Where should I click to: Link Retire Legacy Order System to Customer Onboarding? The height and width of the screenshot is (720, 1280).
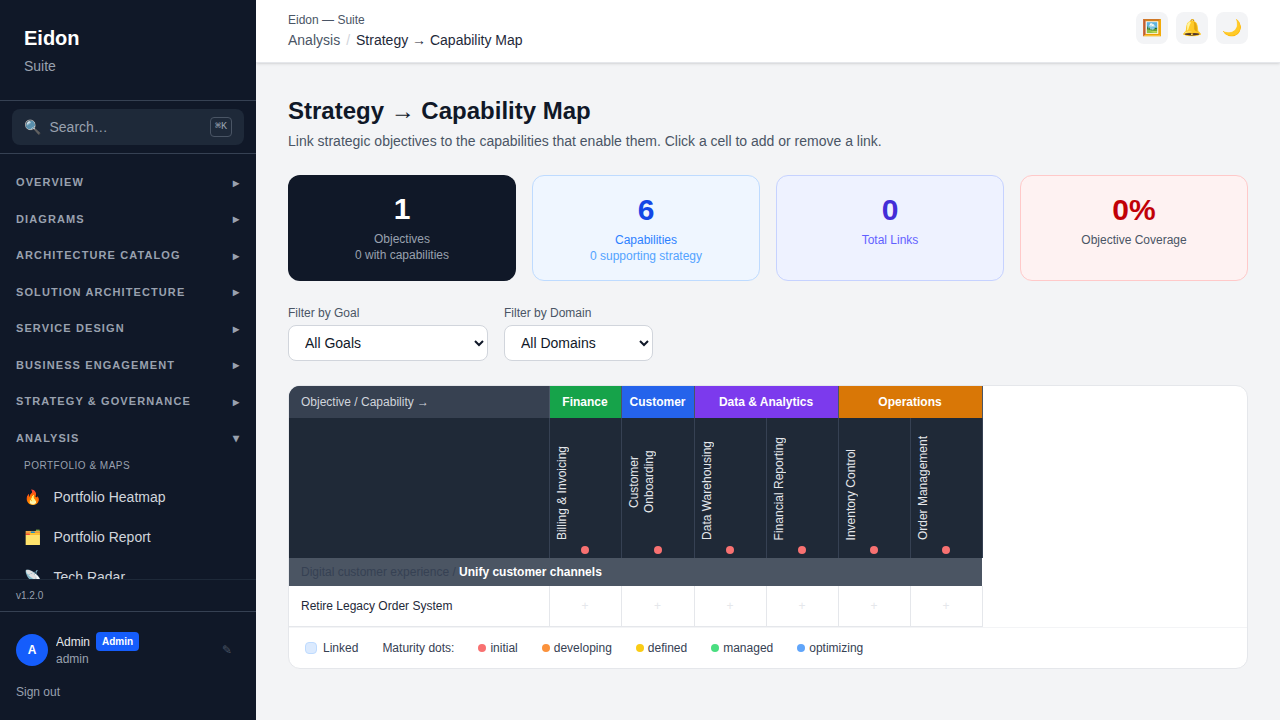click(657, 606)
